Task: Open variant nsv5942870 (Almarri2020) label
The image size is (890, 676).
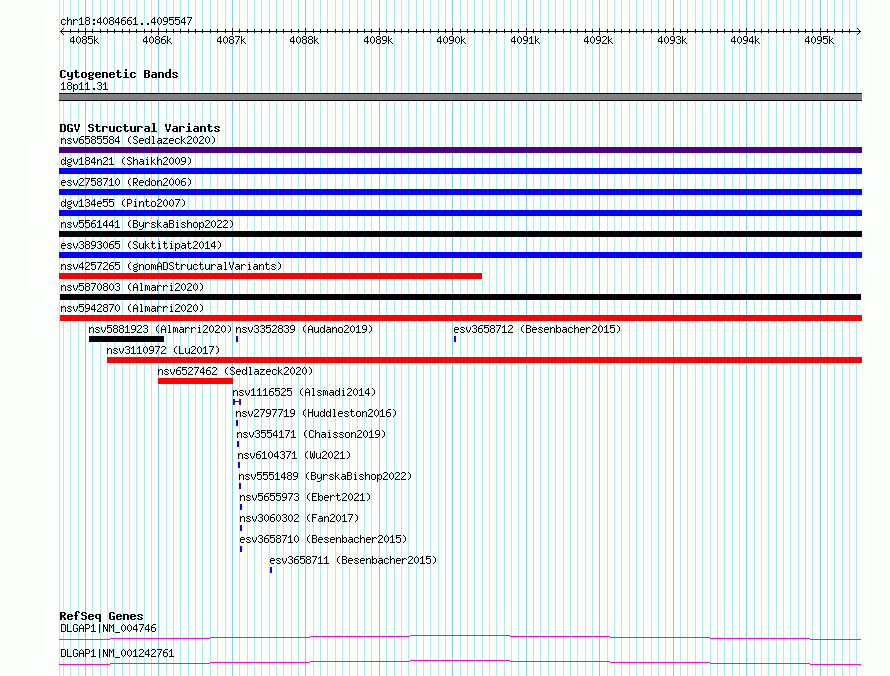Action: point(132,308)
